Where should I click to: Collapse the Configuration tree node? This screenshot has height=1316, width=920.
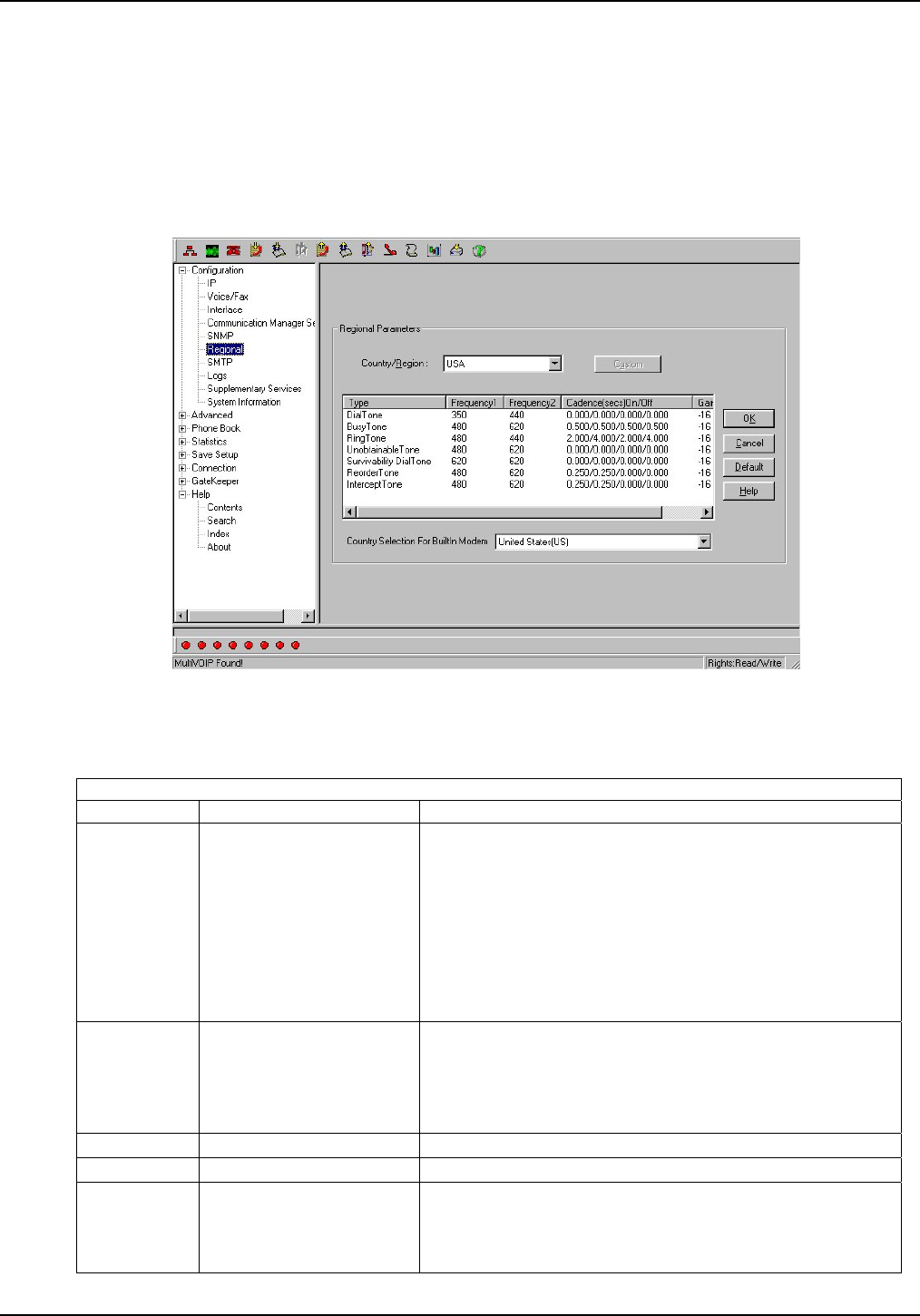point(182,270)
